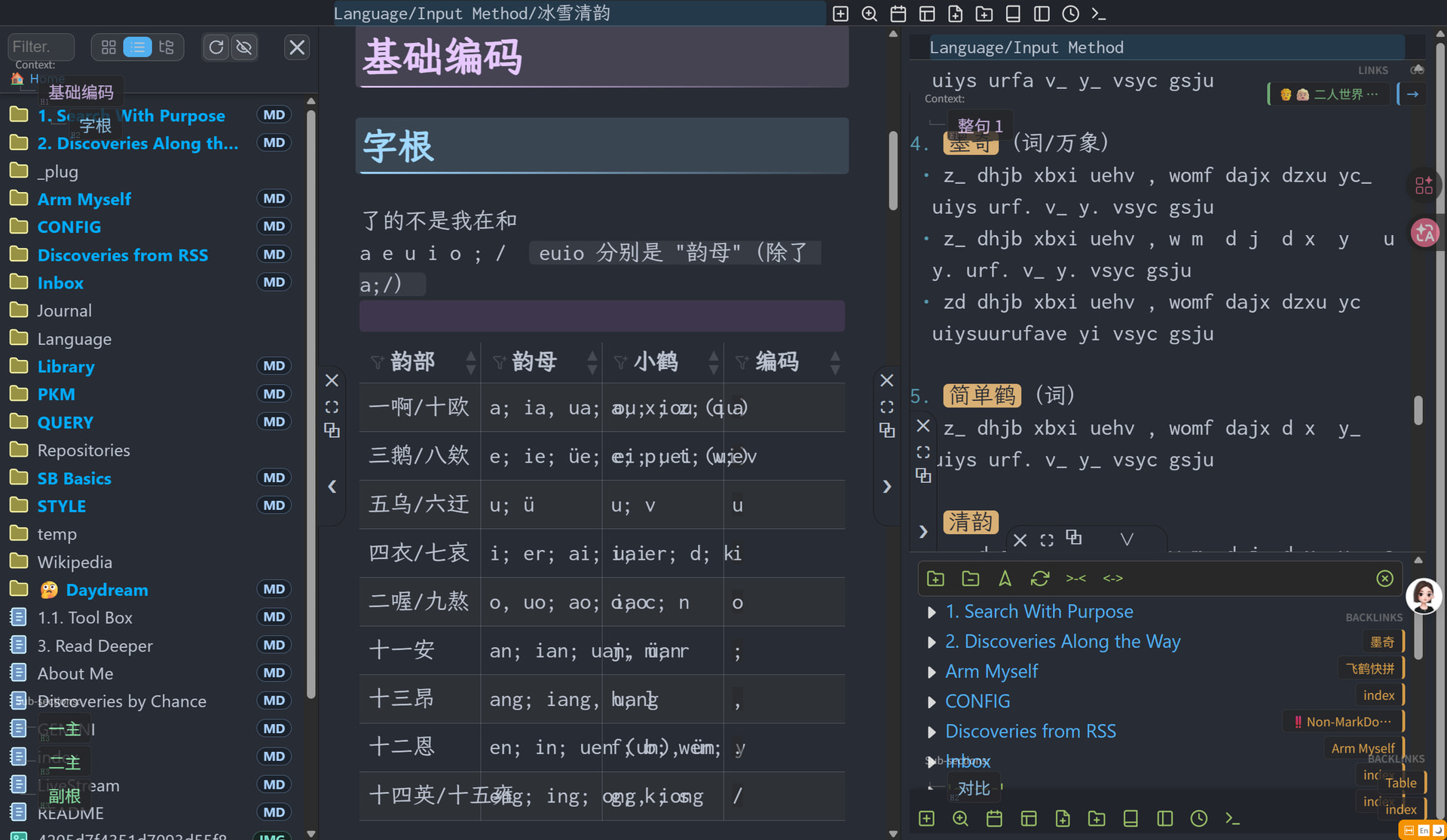1447x840 pixels.
Task: Click the clock icon in top toolbar
Action: (x=1070, y=14)
